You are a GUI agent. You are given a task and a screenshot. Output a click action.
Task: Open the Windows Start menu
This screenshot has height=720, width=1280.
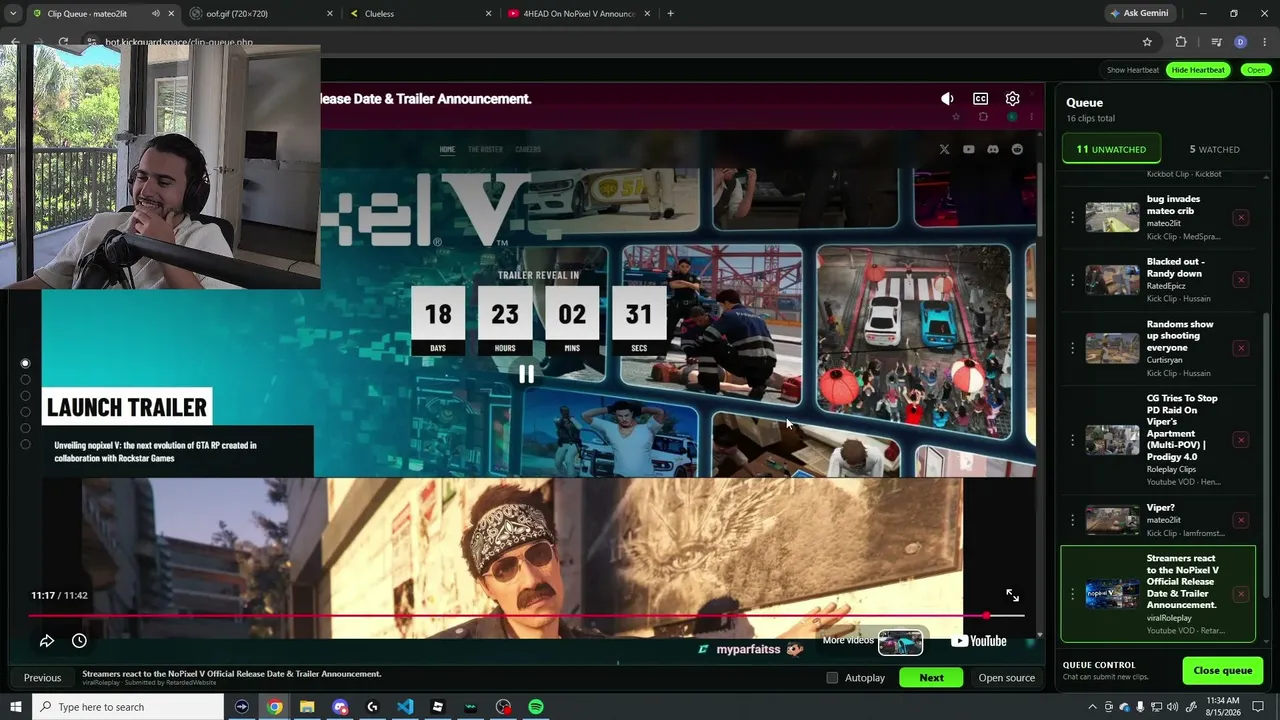click(15, 707)
